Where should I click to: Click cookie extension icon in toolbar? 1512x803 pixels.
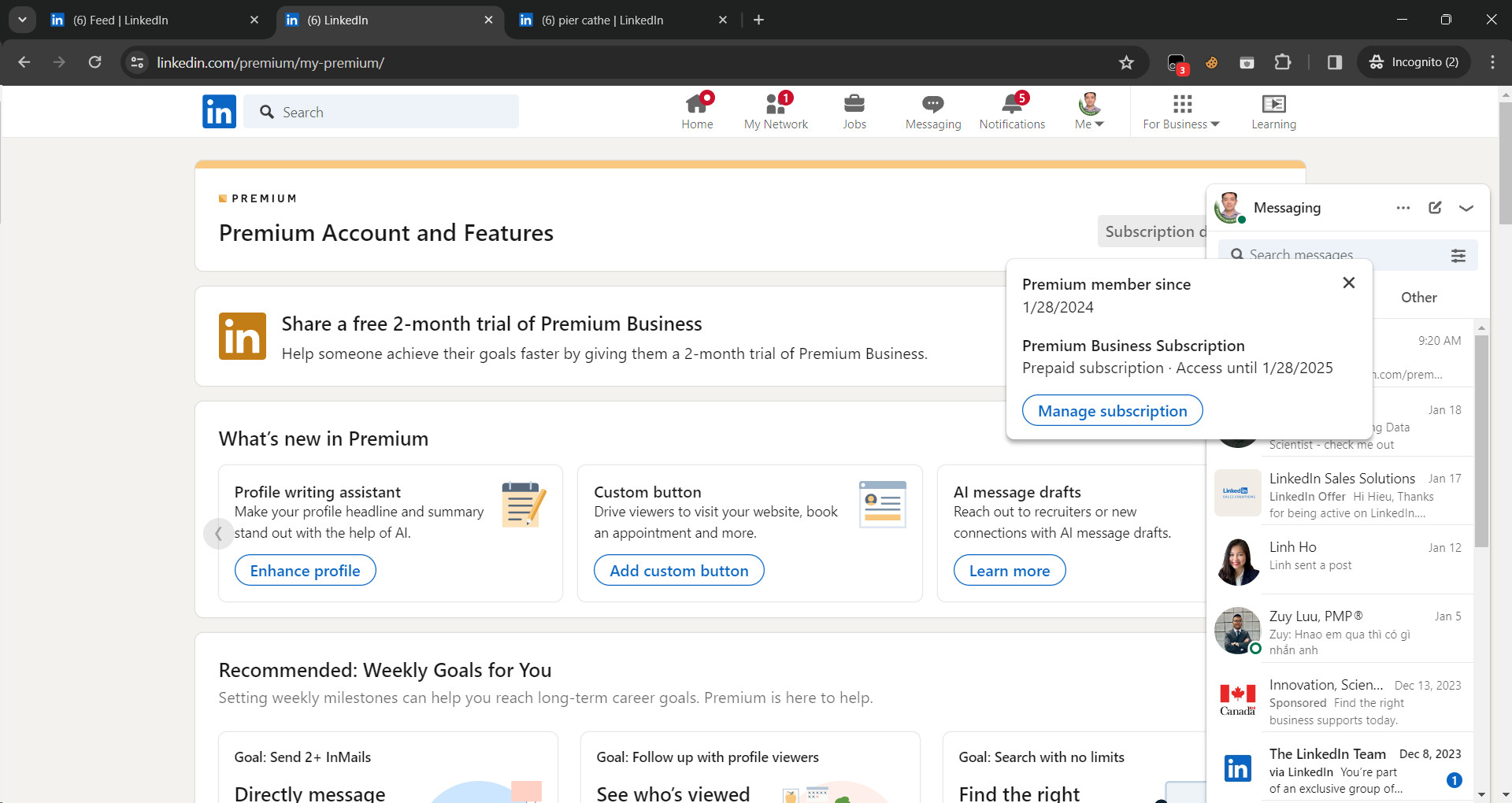click(1211, 62)
